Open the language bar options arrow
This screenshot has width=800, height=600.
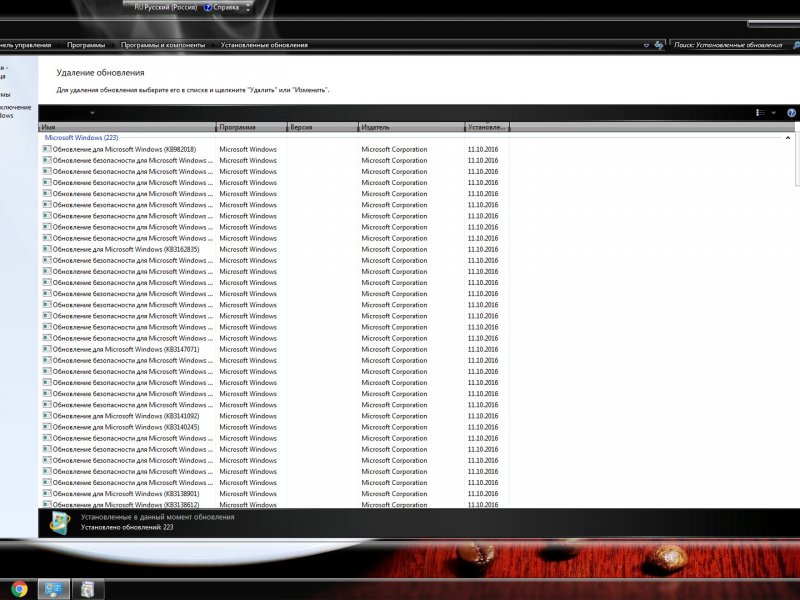coord(248,8)
